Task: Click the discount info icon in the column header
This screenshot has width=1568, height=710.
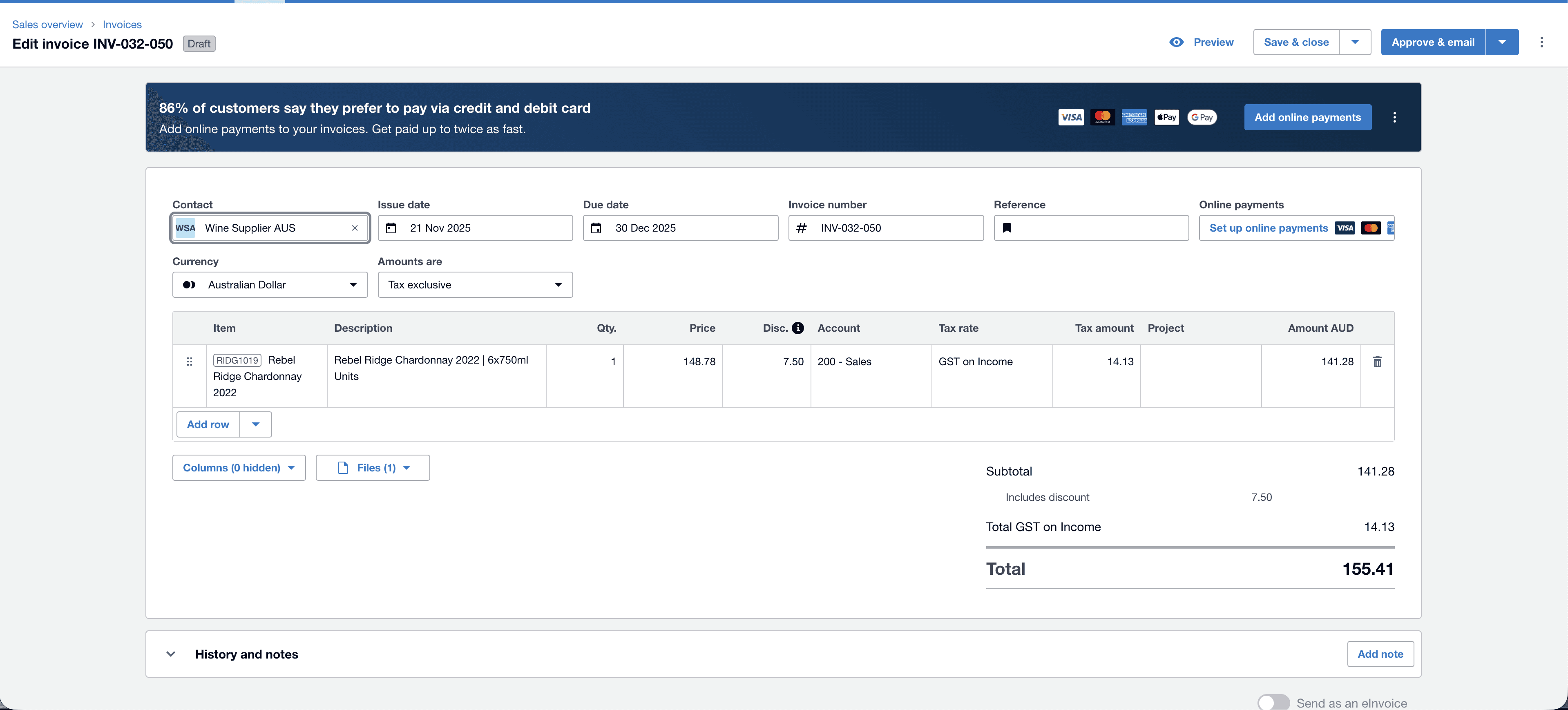Action: coord(797,328)
